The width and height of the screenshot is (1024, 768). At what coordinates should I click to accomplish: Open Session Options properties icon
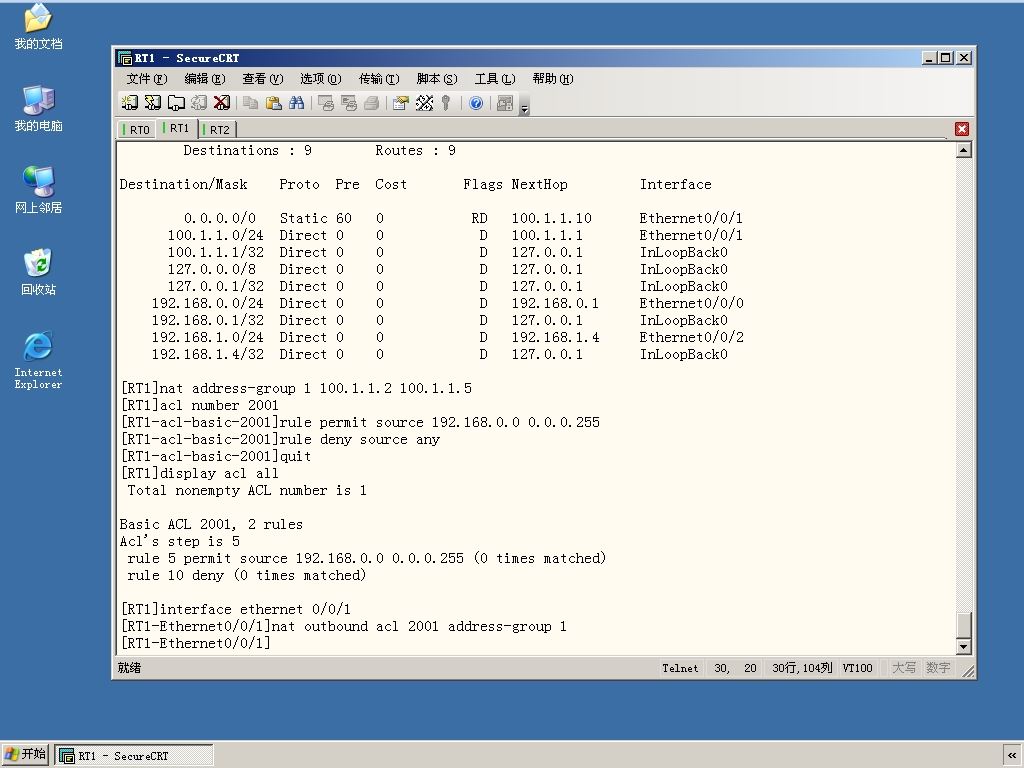tap(401, 103)
